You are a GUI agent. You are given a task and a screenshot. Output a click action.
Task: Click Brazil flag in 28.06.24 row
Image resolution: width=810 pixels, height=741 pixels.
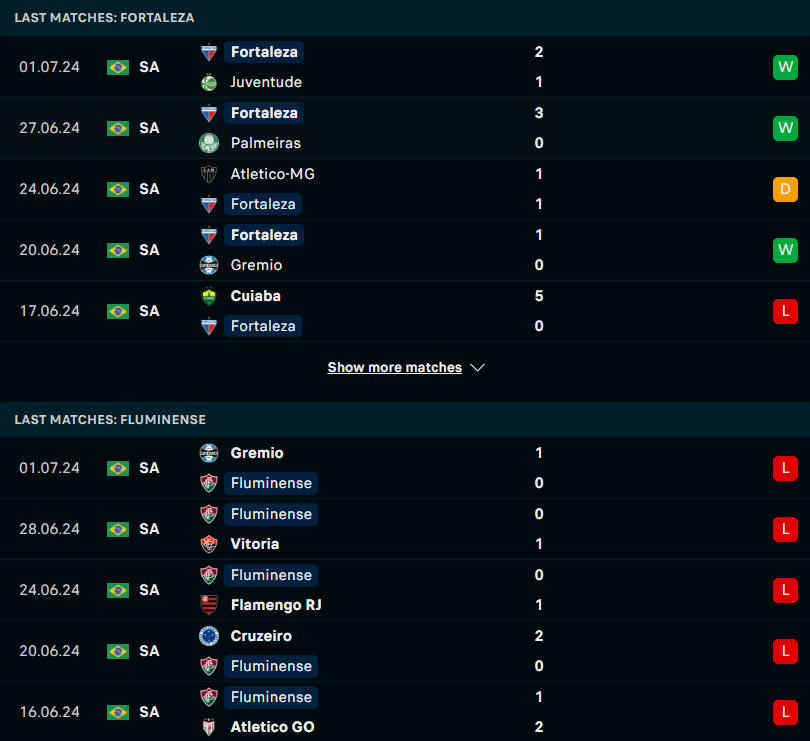118,529
